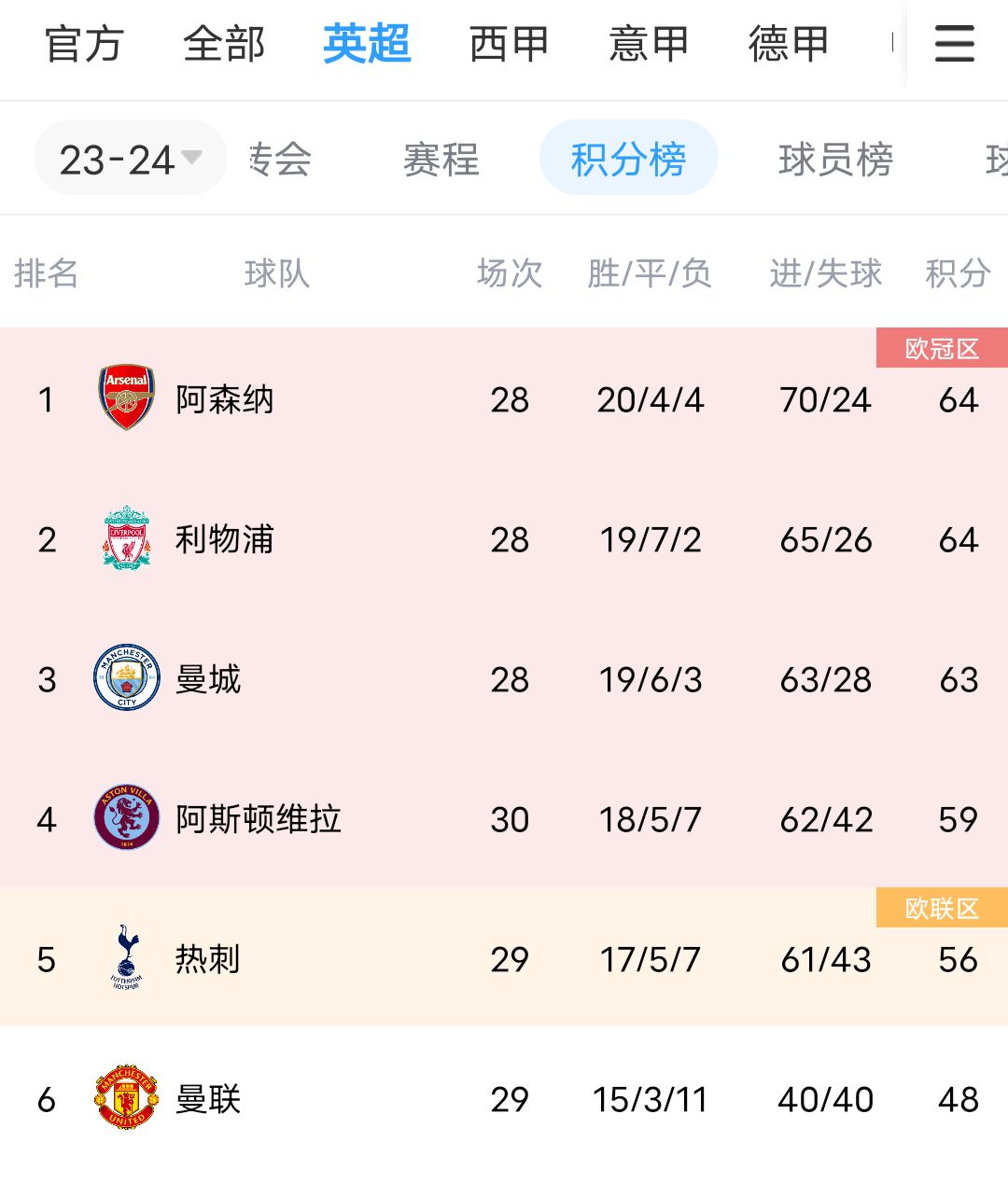Viewport: 1008px width, 1184px height.
Task: Switch to the 西甲 league tab
Action: coord(508,44)
